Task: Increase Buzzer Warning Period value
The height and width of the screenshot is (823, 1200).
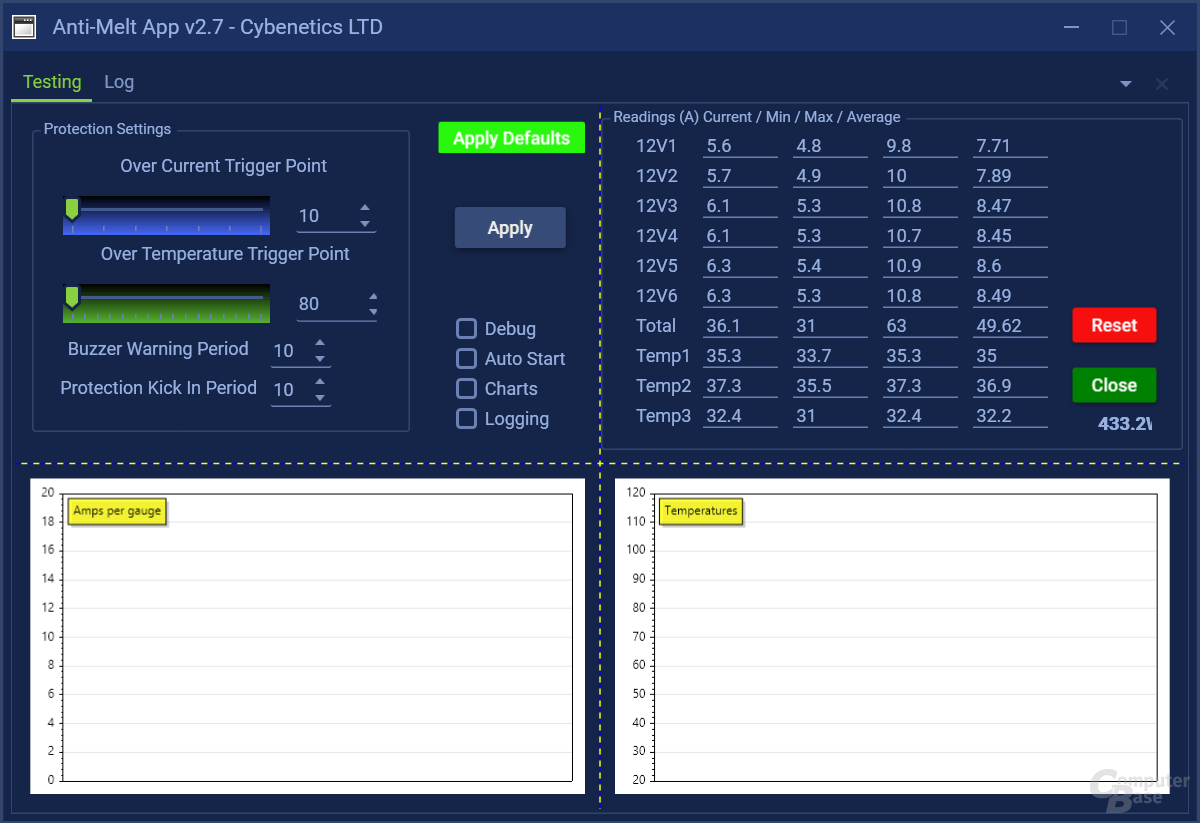Action: [320, 343]
